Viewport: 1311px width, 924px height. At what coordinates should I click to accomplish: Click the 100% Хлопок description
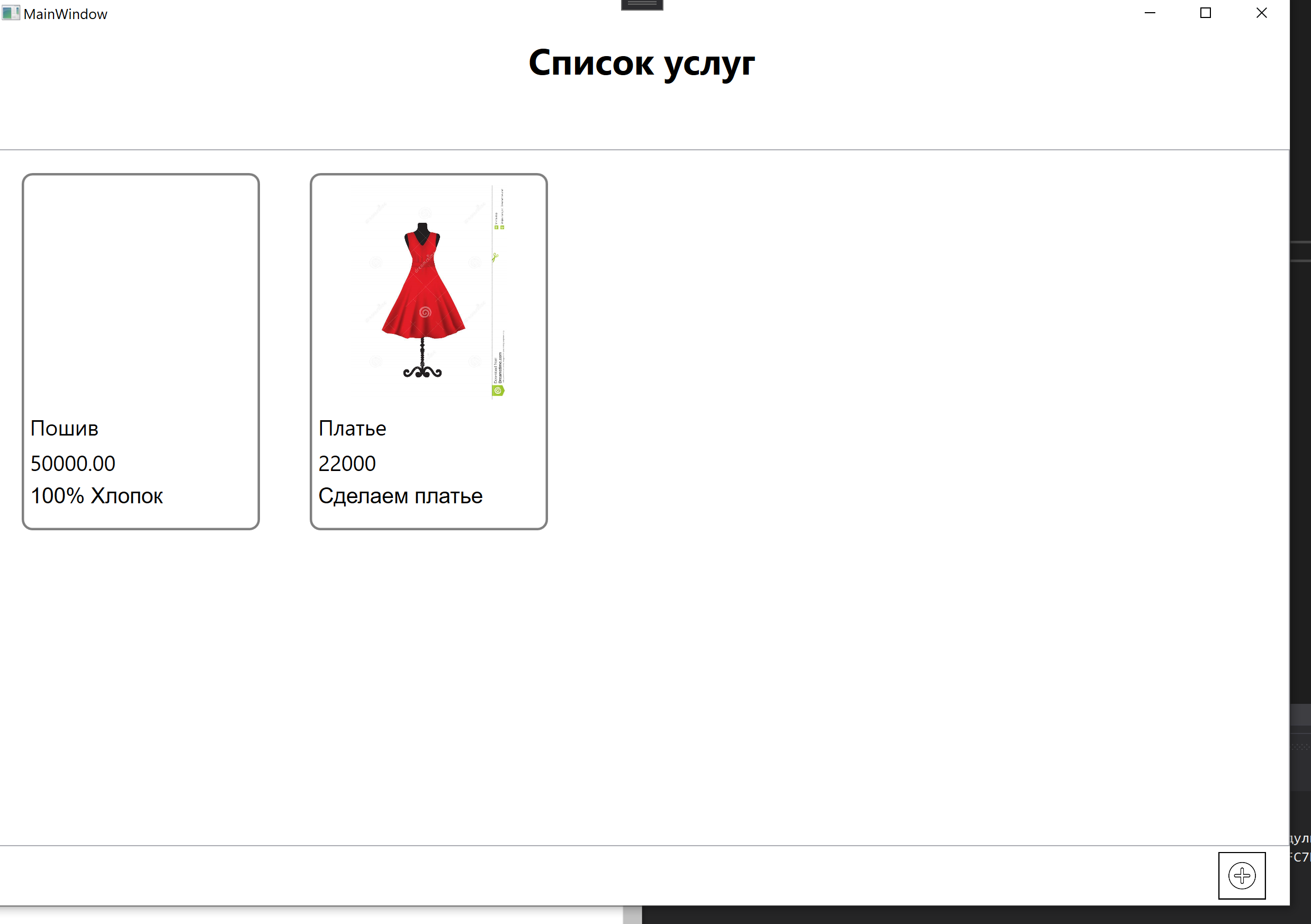[96, 496]
